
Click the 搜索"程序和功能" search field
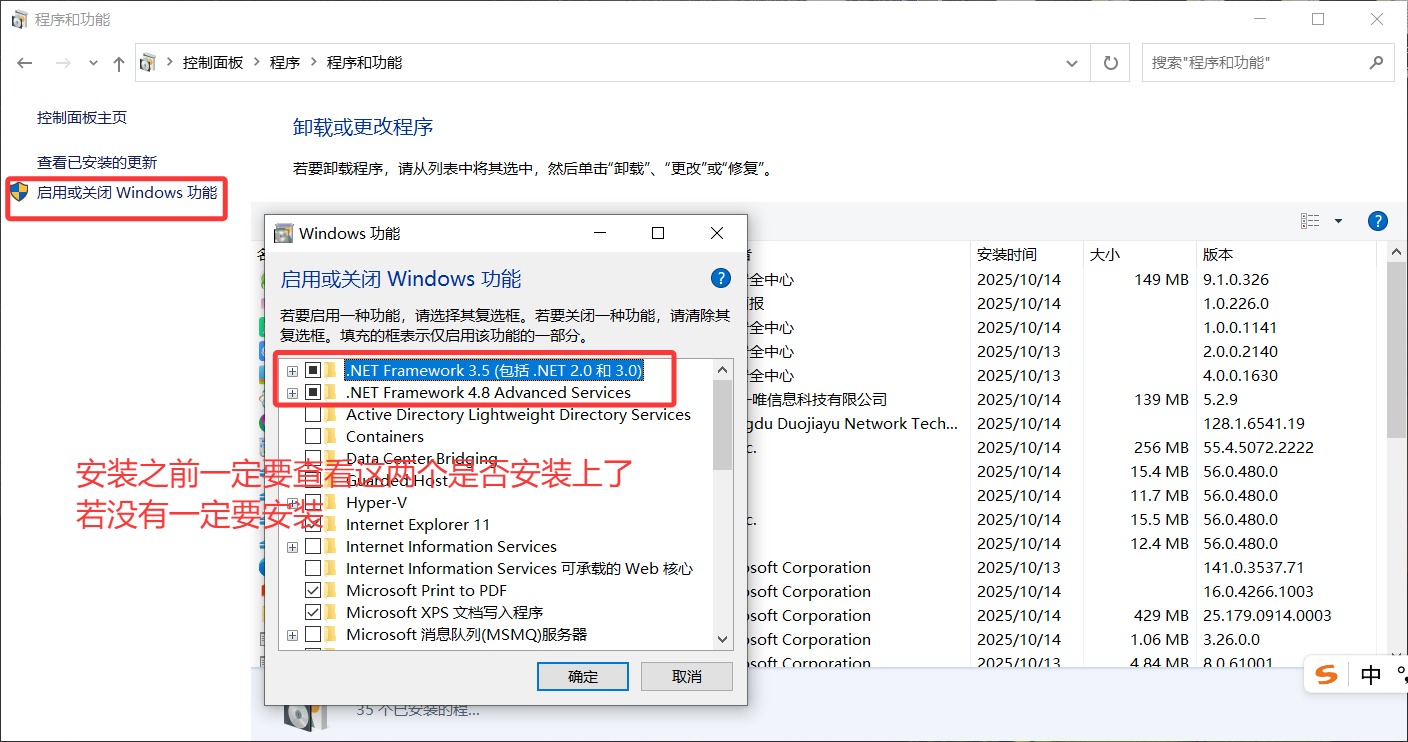click(1255, 62)
